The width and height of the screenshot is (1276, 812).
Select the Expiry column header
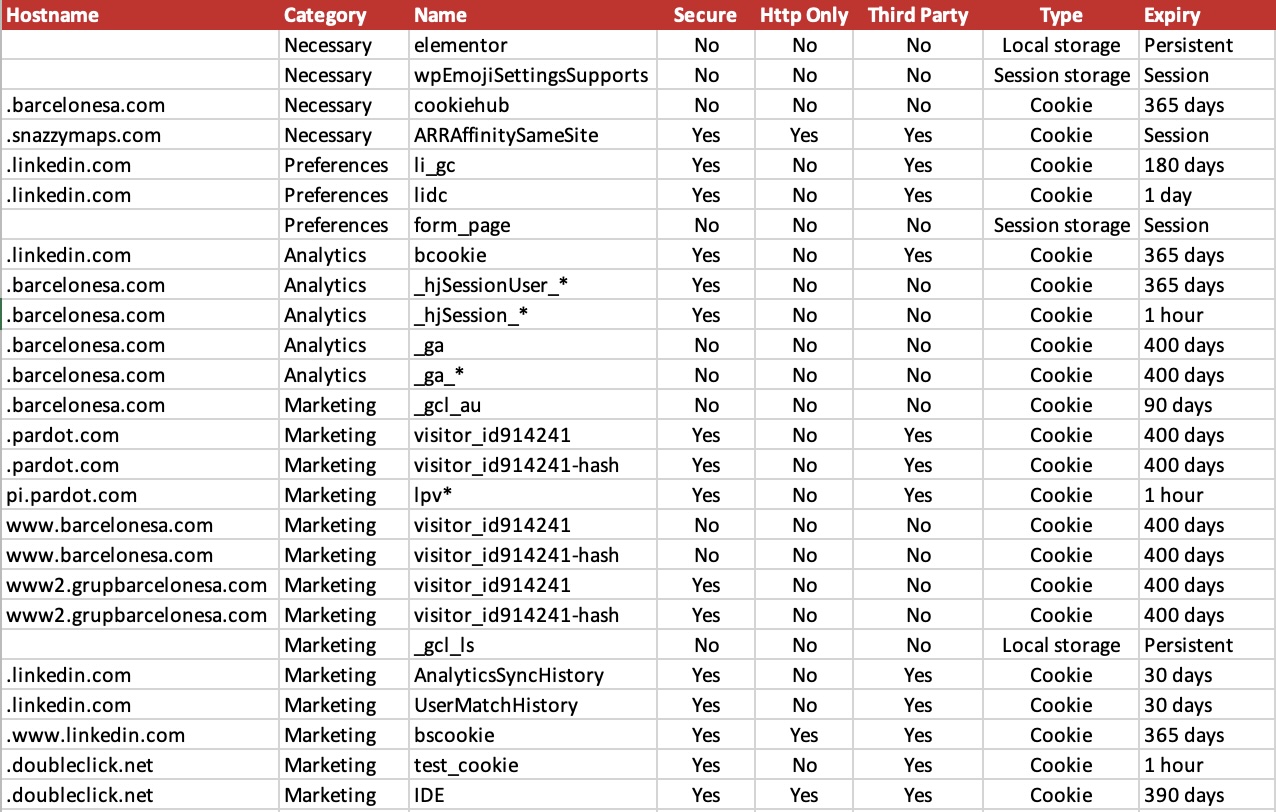1173,15
